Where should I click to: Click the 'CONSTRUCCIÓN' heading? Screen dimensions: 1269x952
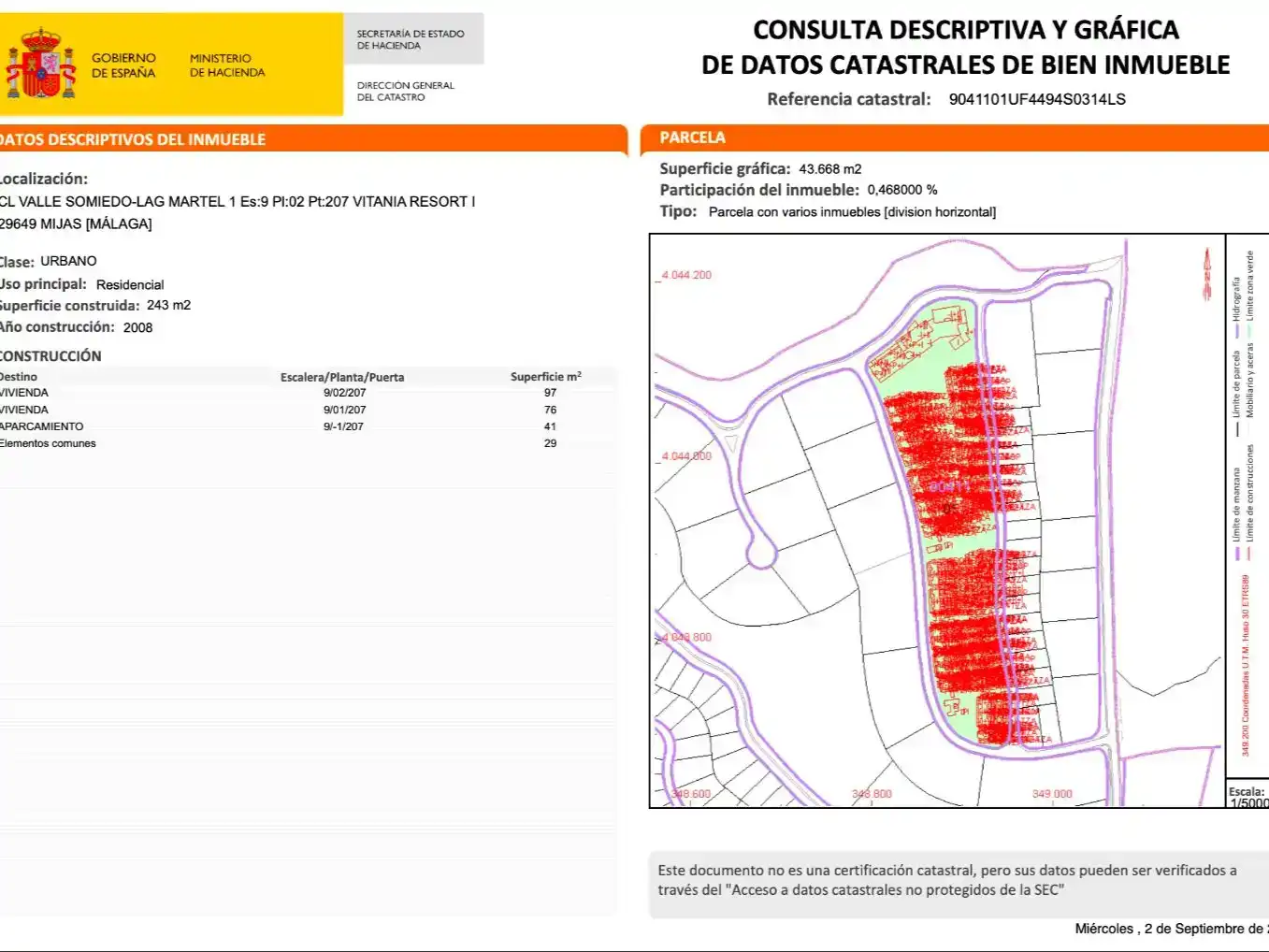tap(50, 356)
